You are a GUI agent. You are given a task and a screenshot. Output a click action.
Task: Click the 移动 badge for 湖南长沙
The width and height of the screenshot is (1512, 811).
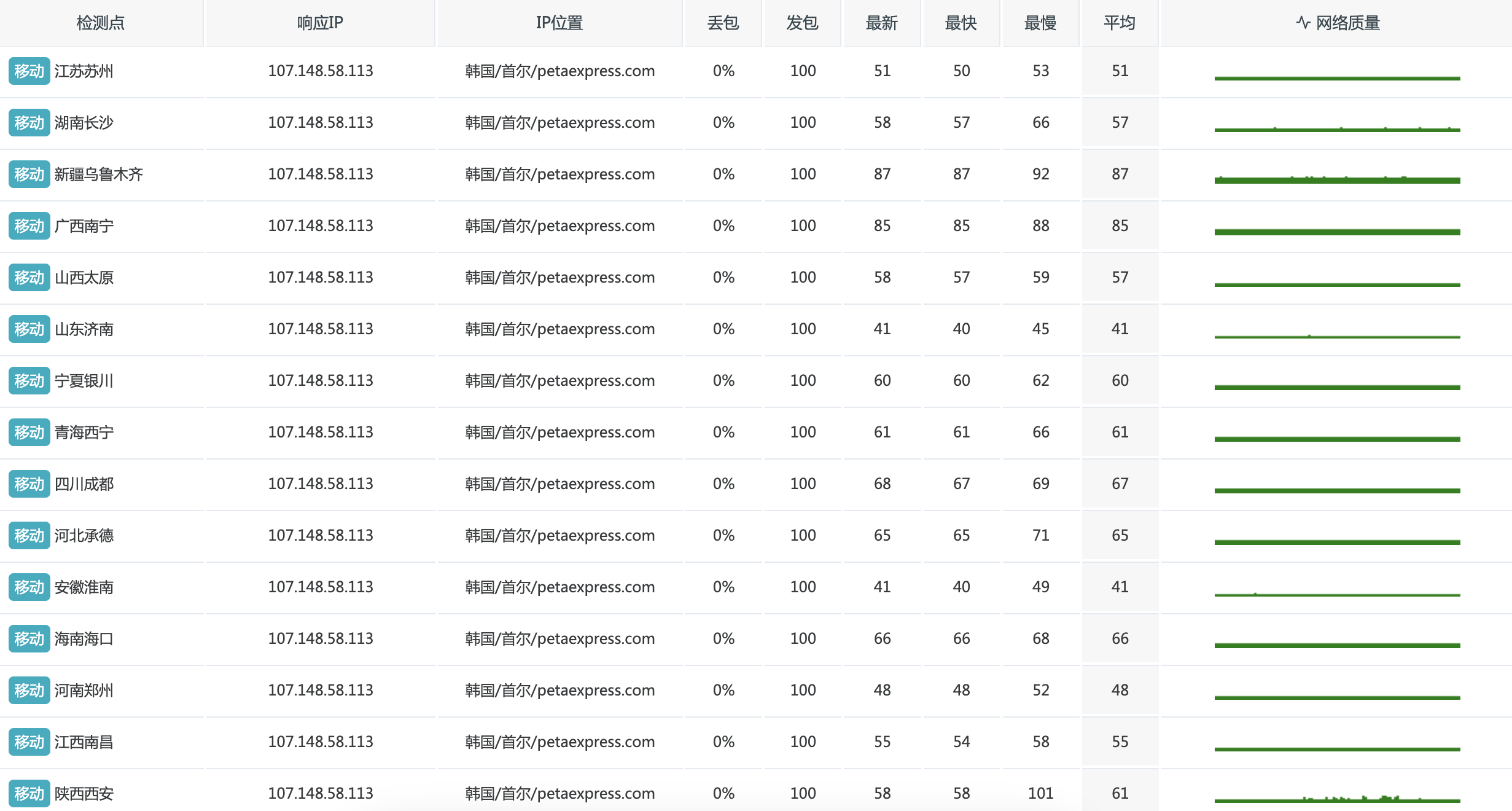[x=29, y=123]
